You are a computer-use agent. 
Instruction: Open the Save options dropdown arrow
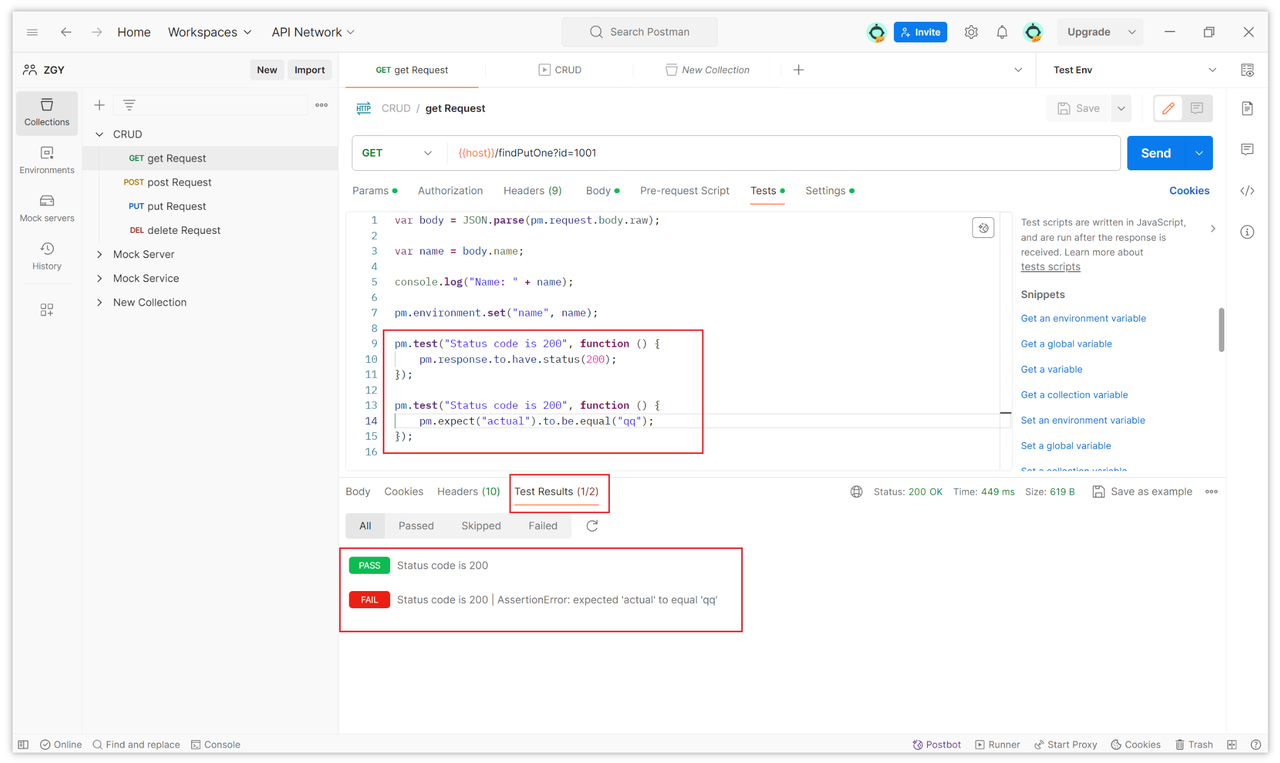[1121, 108]
